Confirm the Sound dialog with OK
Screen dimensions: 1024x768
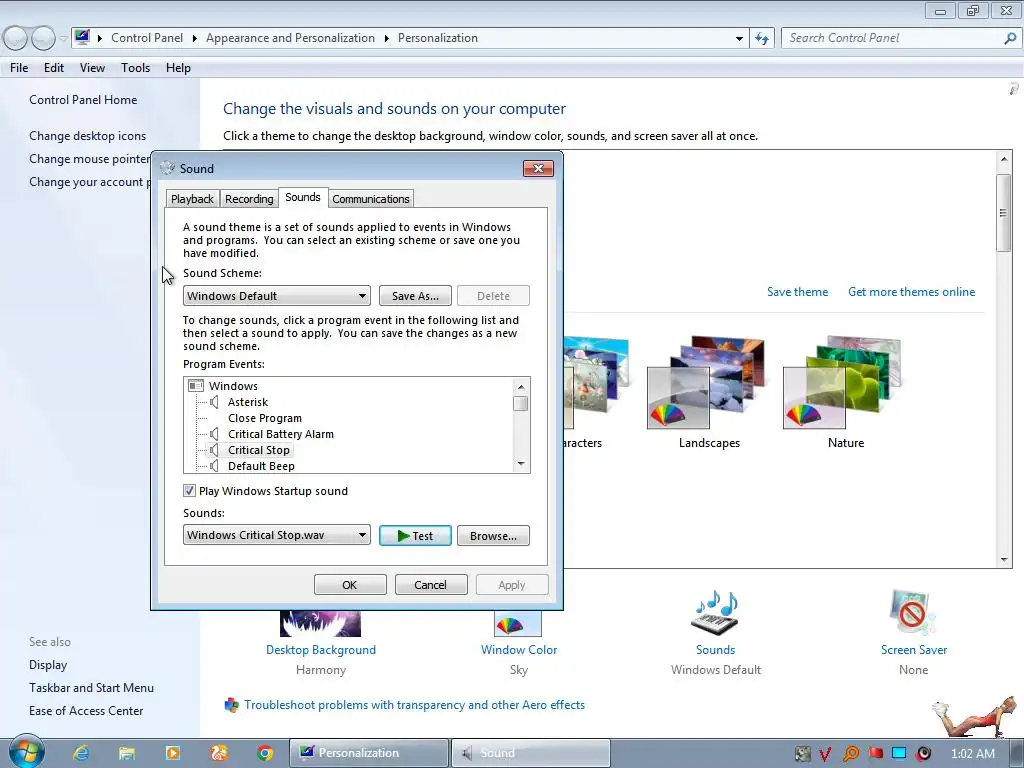[350, 584]
